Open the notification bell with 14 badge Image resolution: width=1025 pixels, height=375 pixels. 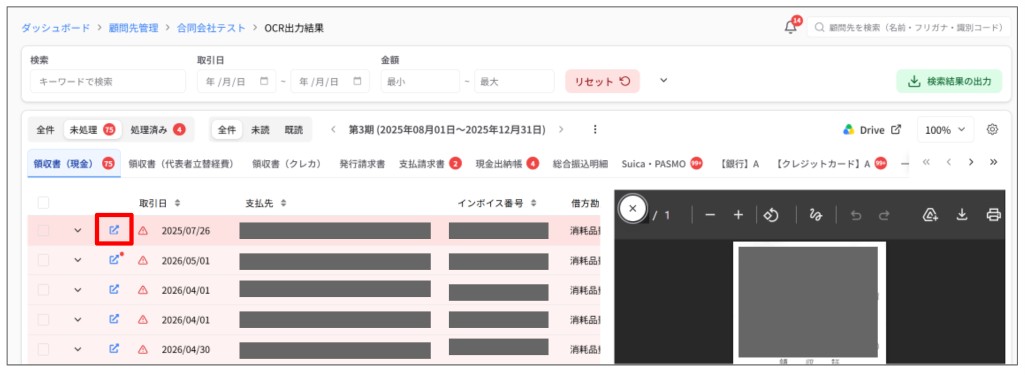pos(791,27)
